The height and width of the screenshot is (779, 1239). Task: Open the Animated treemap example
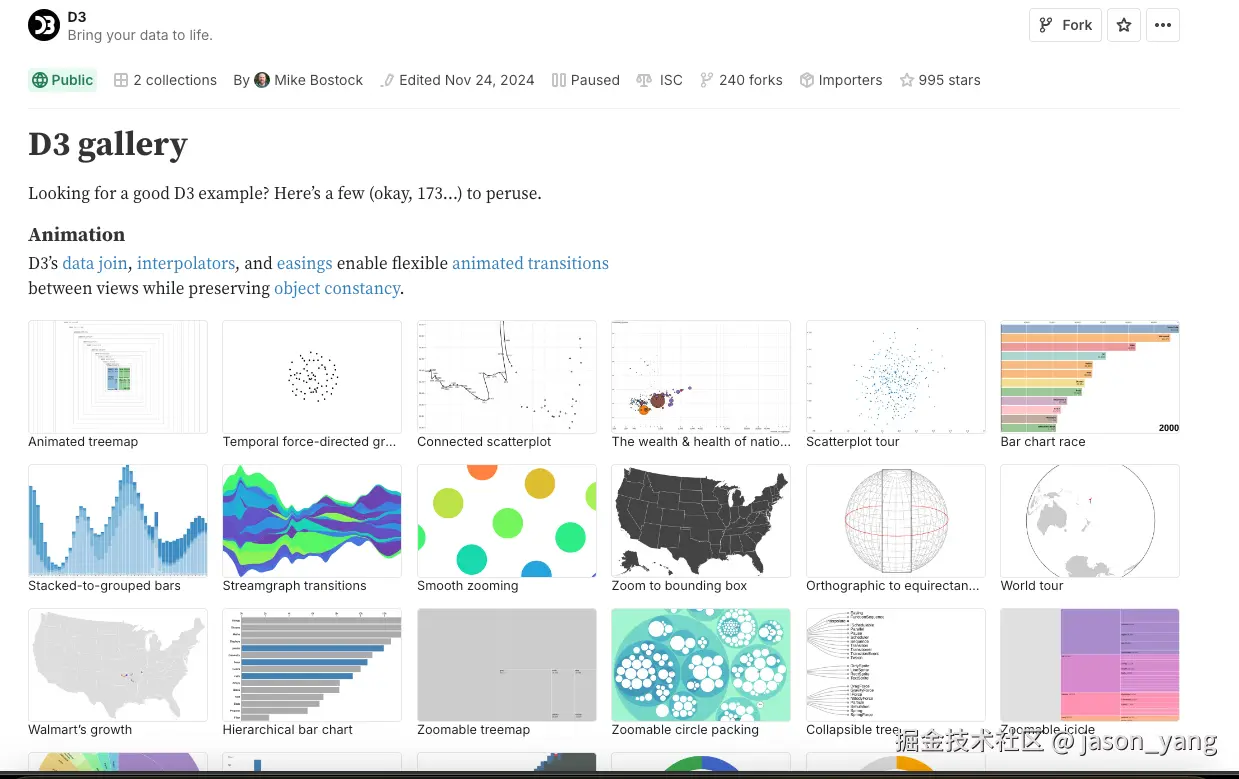coord(118,377)
